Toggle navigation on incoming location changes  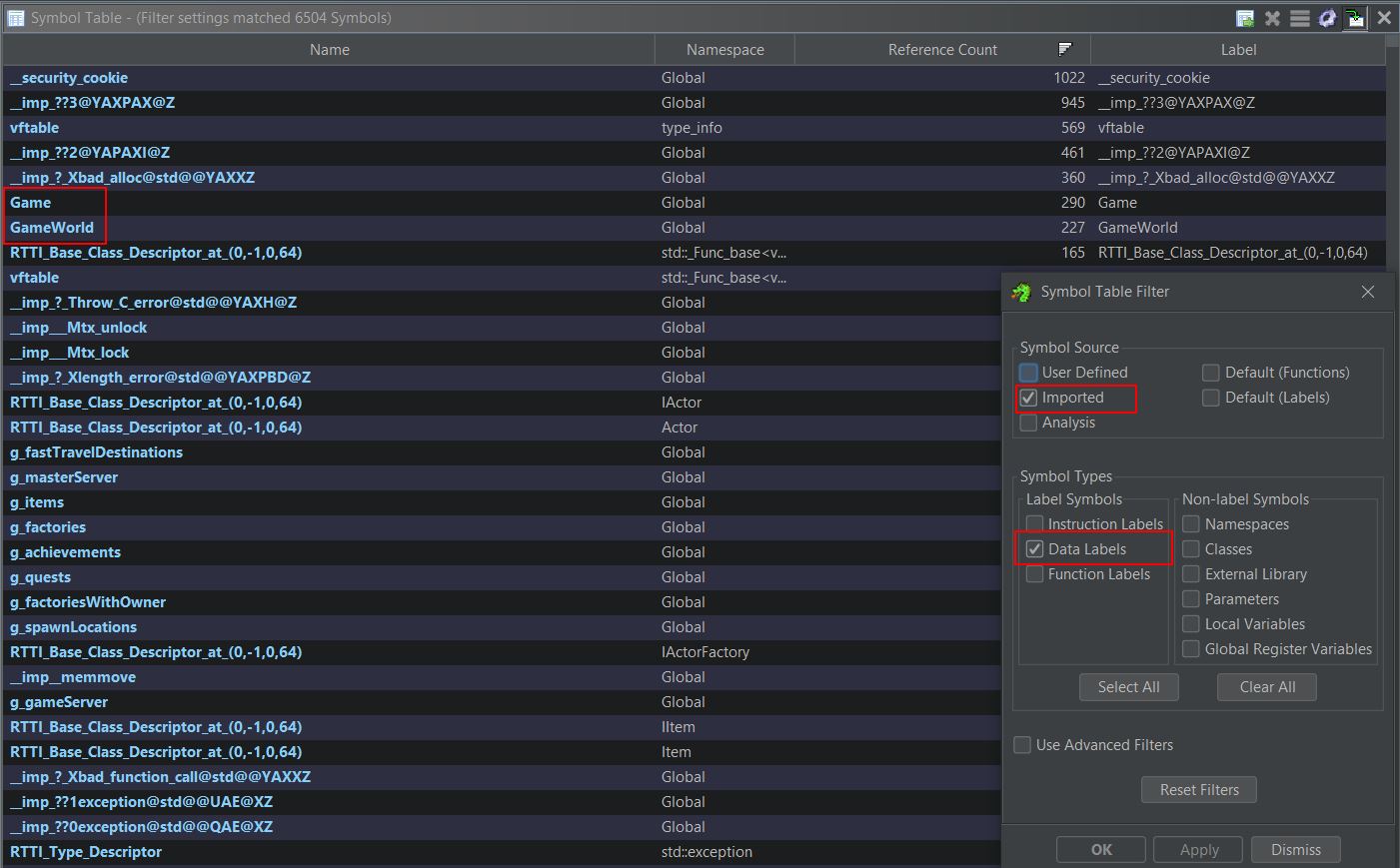click(1355, 18)
